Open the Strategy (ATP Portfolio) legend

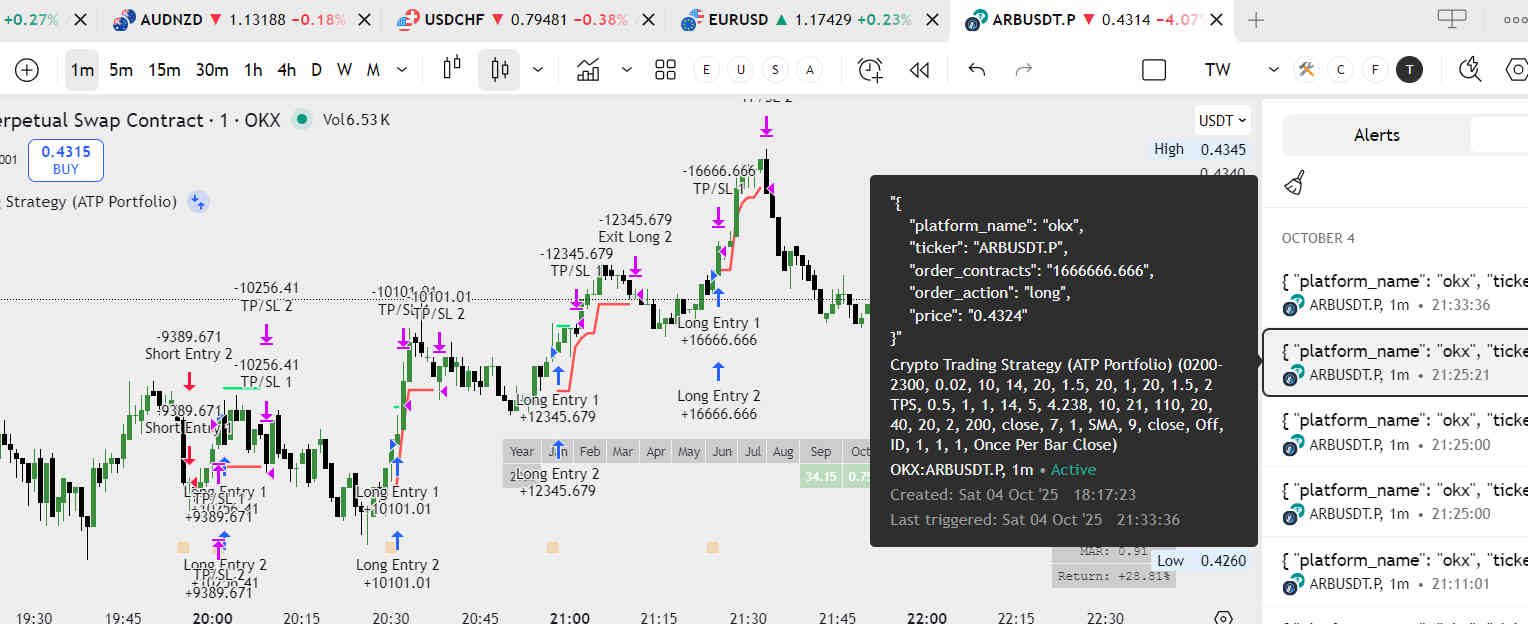click(x=89, y=201)
